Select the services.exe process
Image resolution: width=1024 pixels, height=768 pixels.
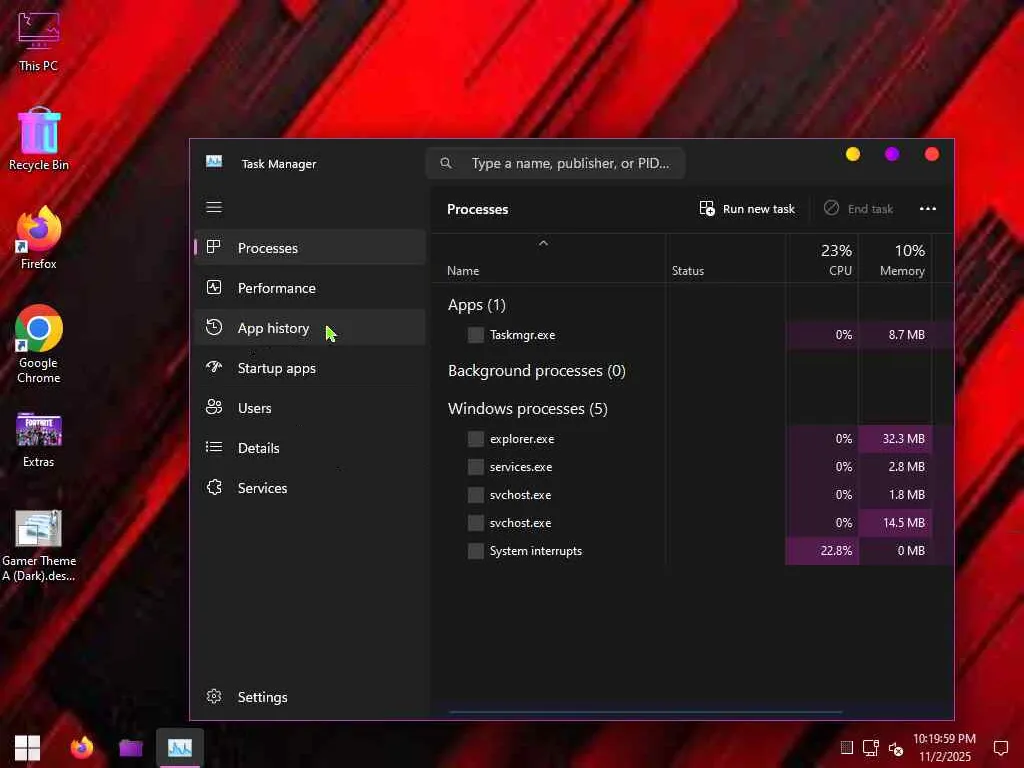tap(692, 467)
